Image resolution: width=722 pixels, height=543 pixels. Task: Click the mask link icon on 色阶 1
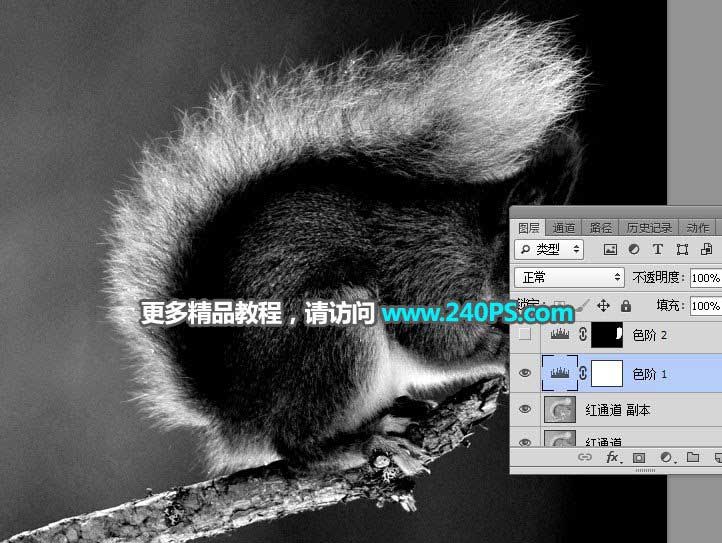[x=583, y=373]
